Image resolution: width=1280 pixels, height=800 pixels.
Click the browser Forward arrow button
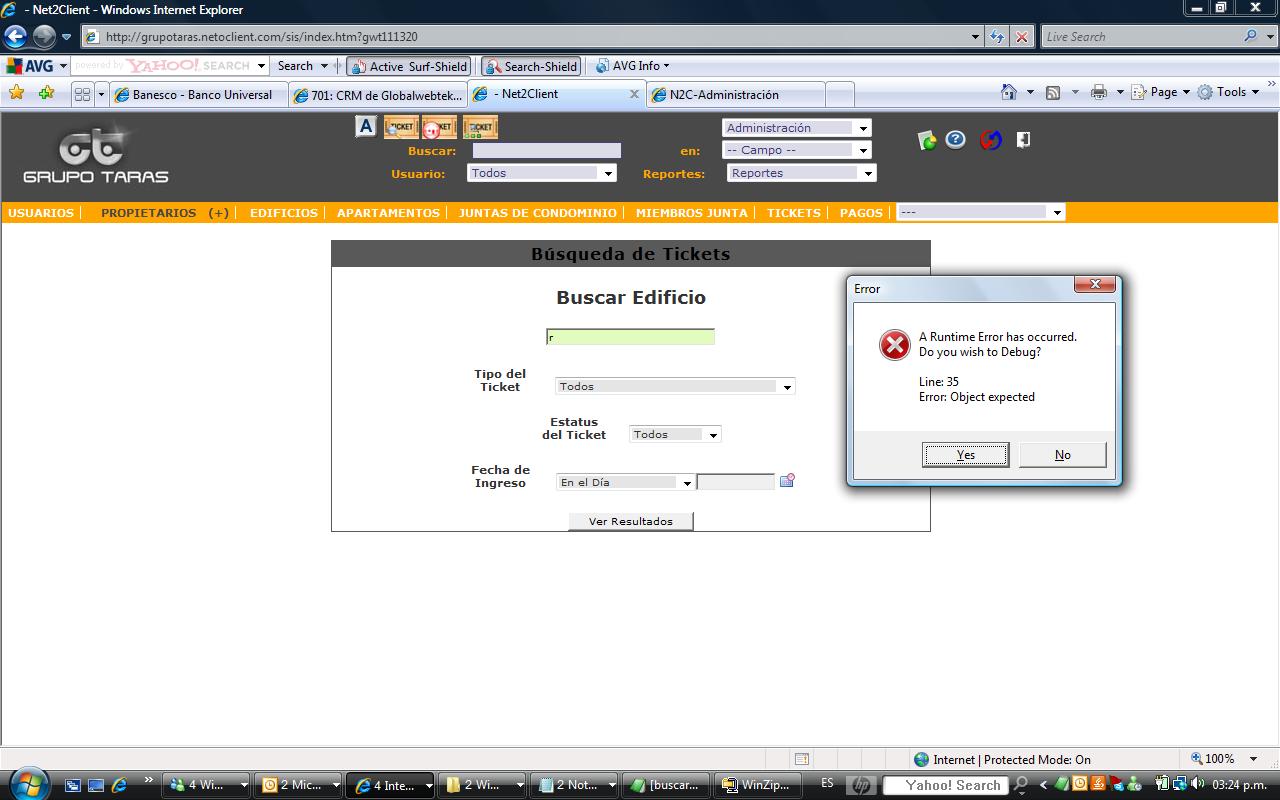[44, 37]
